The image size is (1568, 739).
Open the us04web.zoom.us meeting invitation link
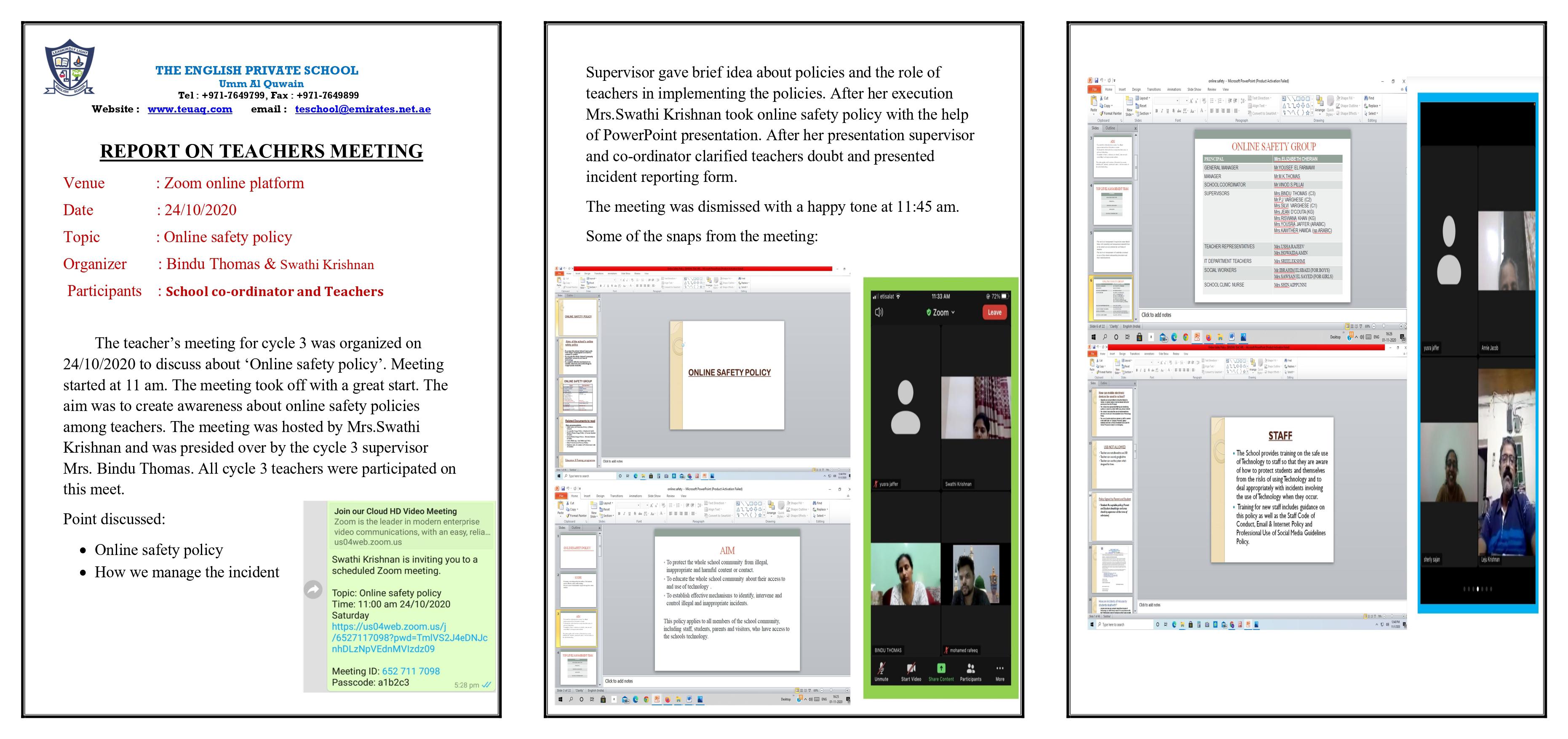coord(409,638)
